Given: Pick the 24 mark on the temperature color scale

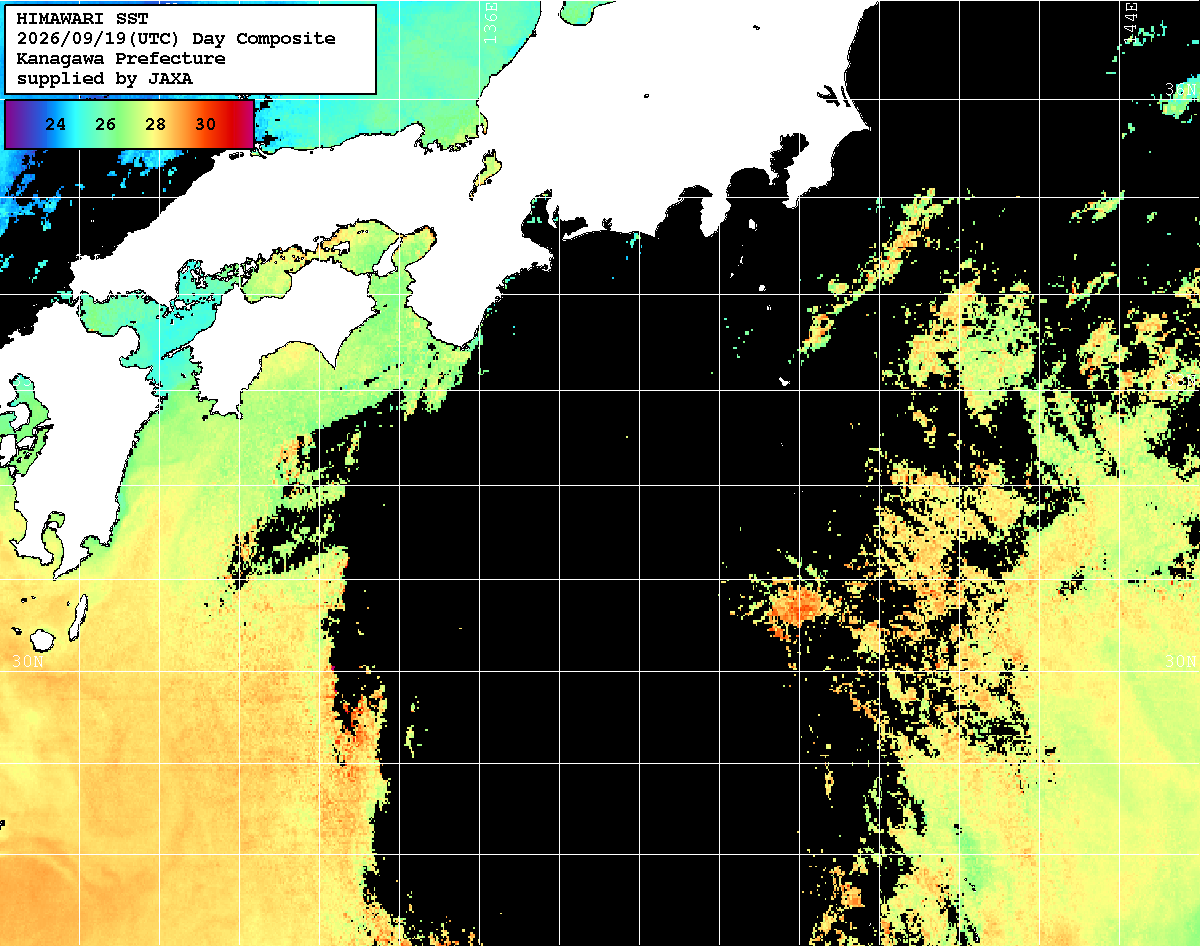Looking at the screenshot, I should coord(56,125).
